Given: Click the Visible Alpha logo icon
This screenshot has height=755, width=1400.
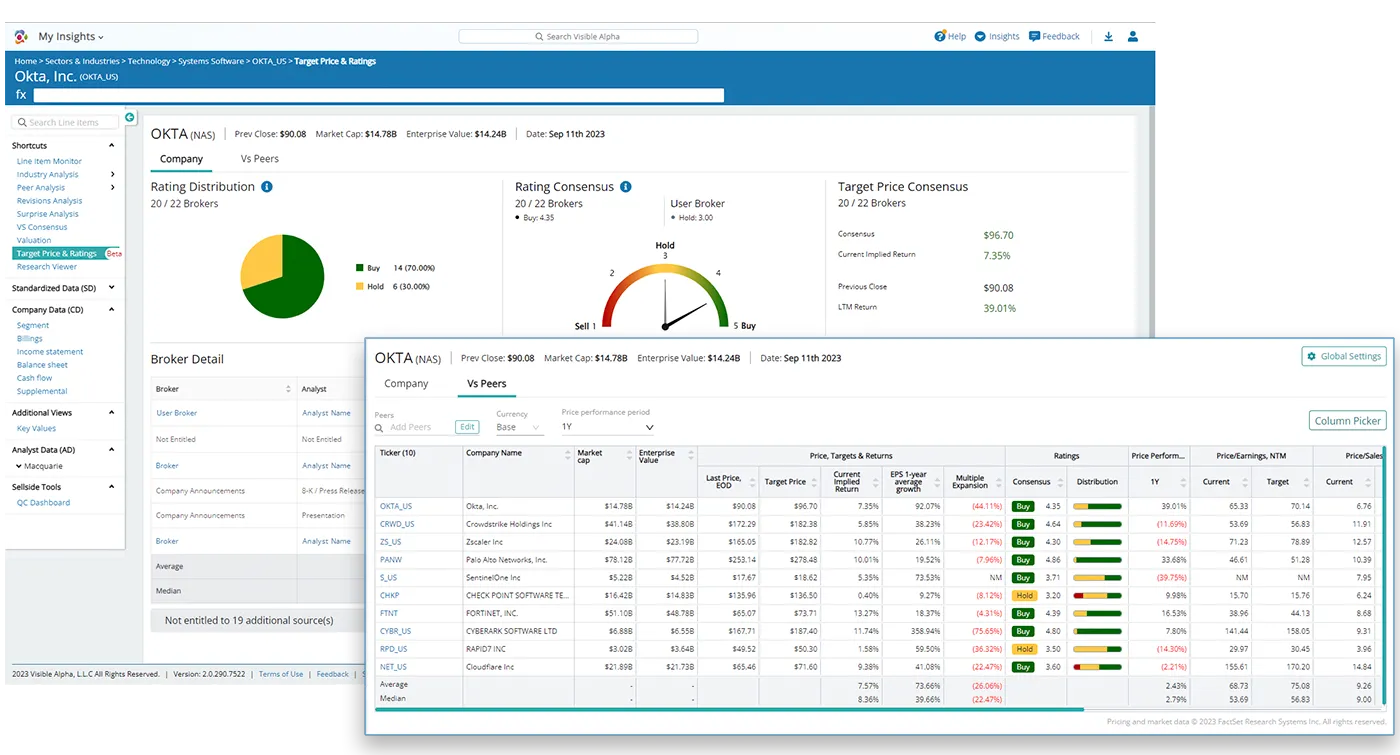Looking at the screenshot, I should (x=21, y=37).
